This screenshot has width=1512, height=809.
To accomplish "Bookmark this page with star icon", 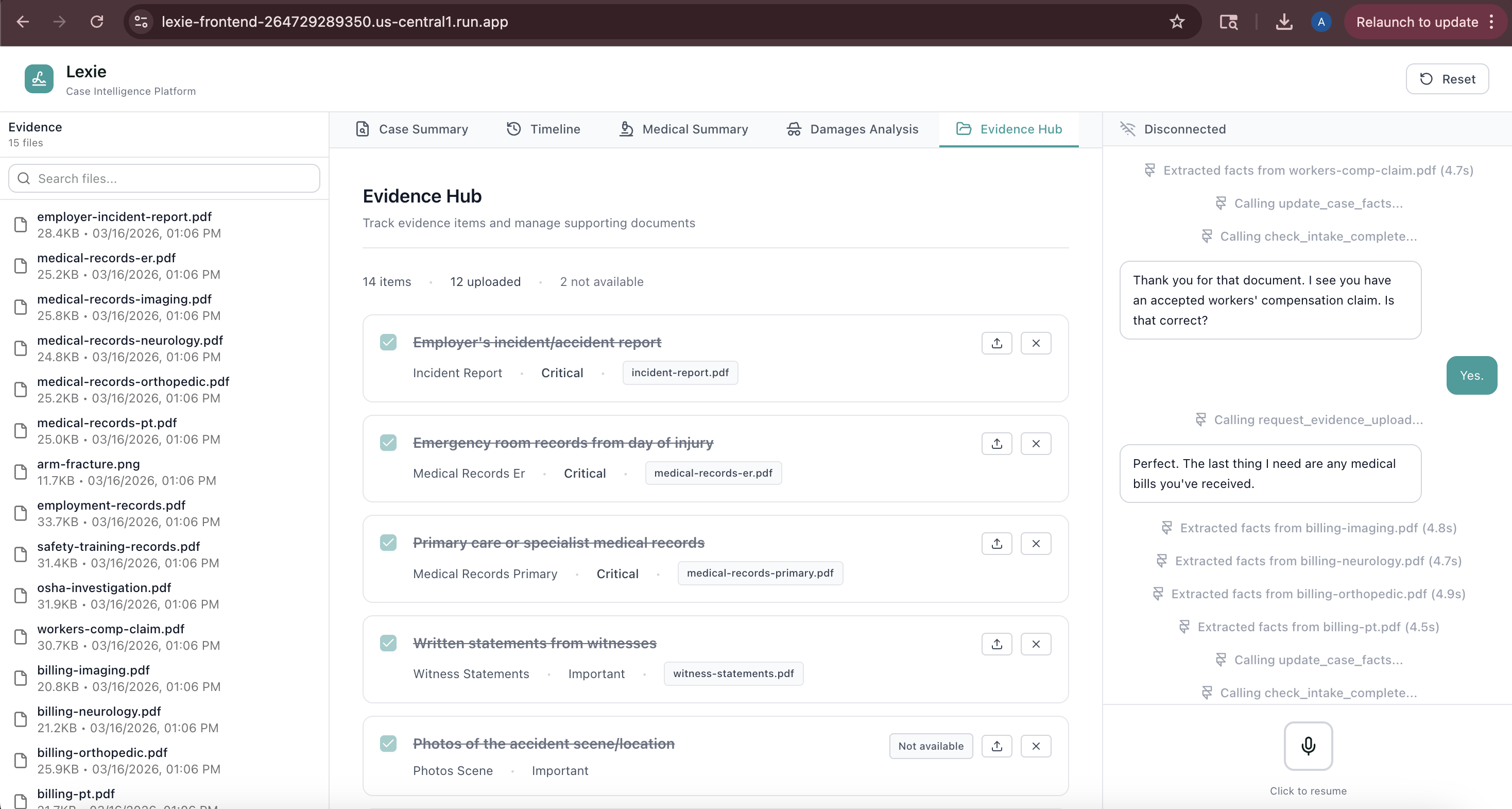I will 1177,22.
